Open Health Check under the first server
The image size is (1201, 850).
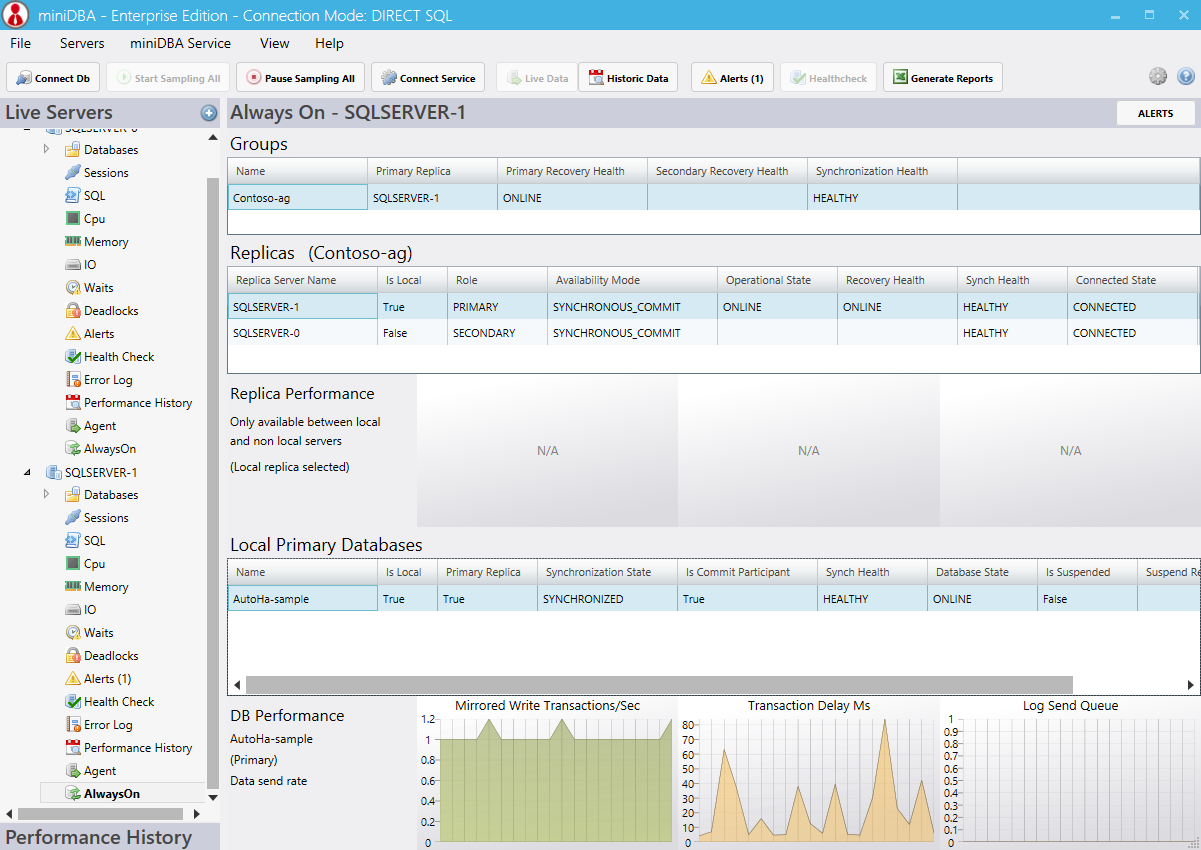[109, 357]
